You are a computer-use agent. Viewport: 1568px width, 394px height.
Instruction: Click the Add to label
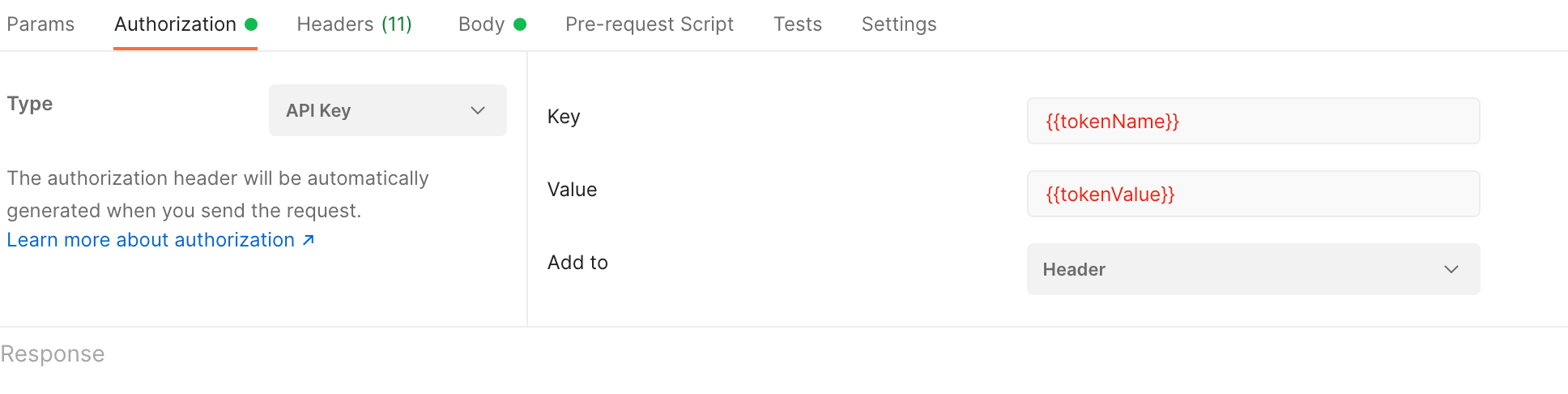577,263
